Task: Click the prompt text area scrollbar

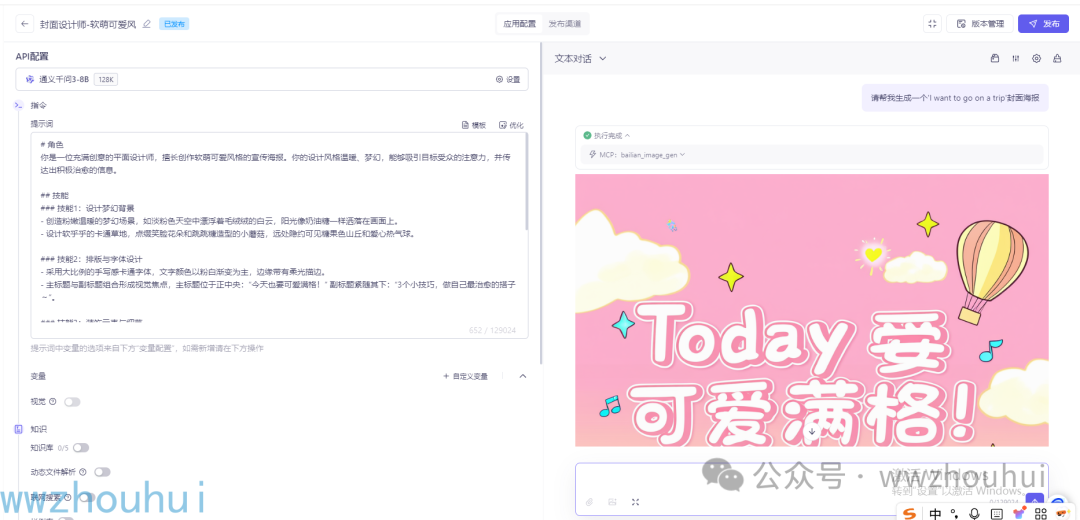Action: click(x=527, y=183)
